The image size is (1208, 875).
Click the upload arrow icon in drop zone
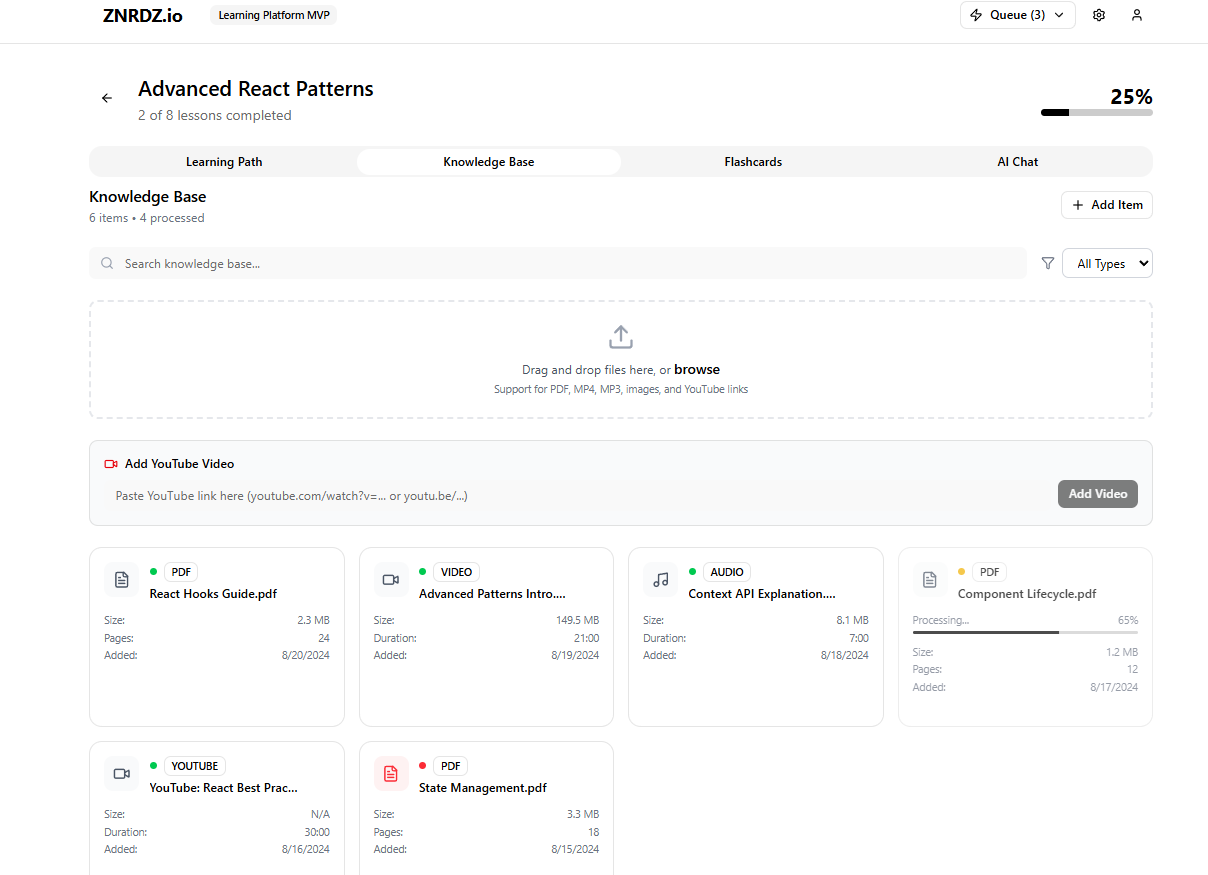coord(621,337)
